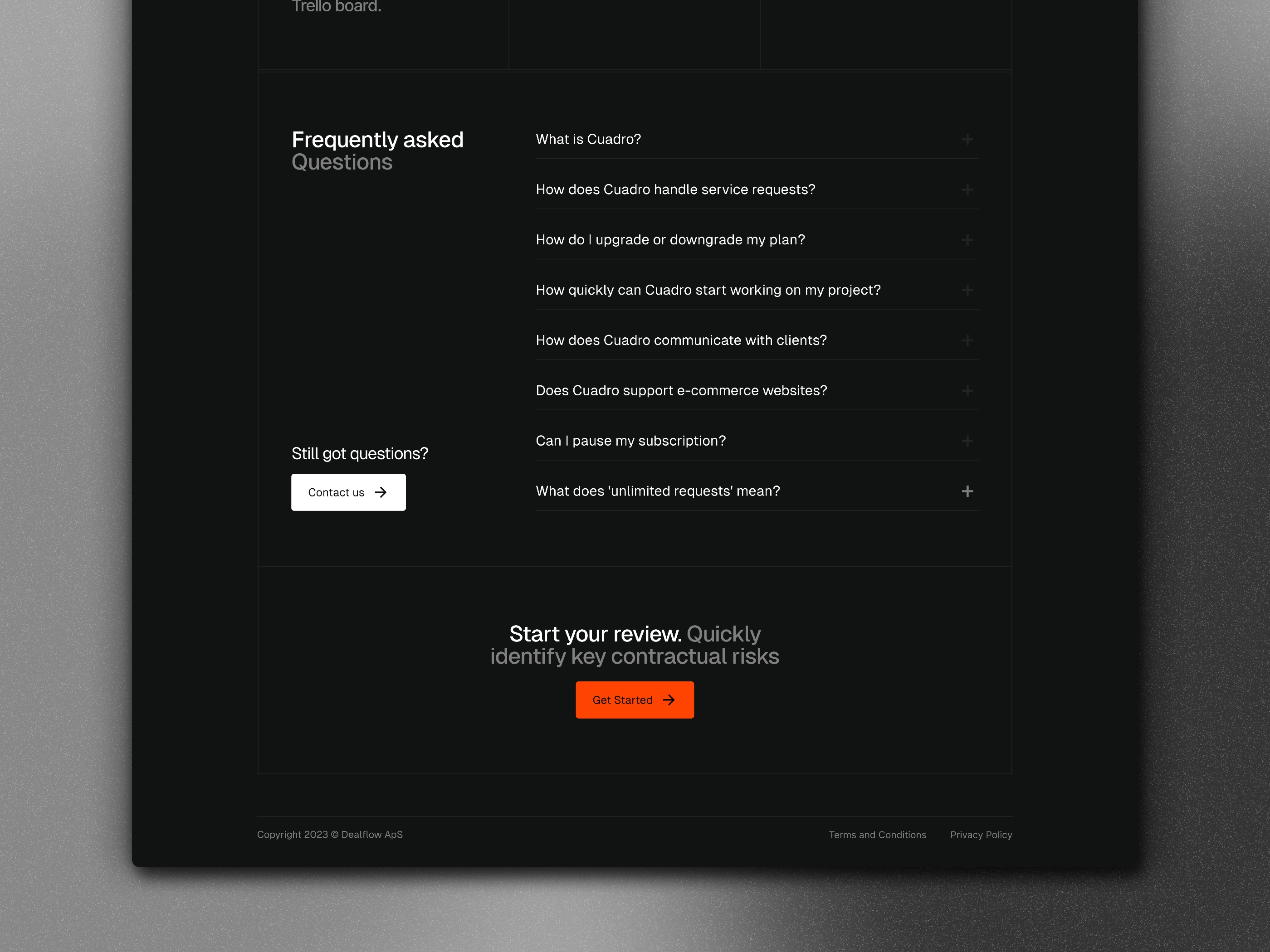Toggle 'How does Cuadro communicate with clients?' FAQ open
This screenshot has height=952, width=1270.
click(965, 340)
